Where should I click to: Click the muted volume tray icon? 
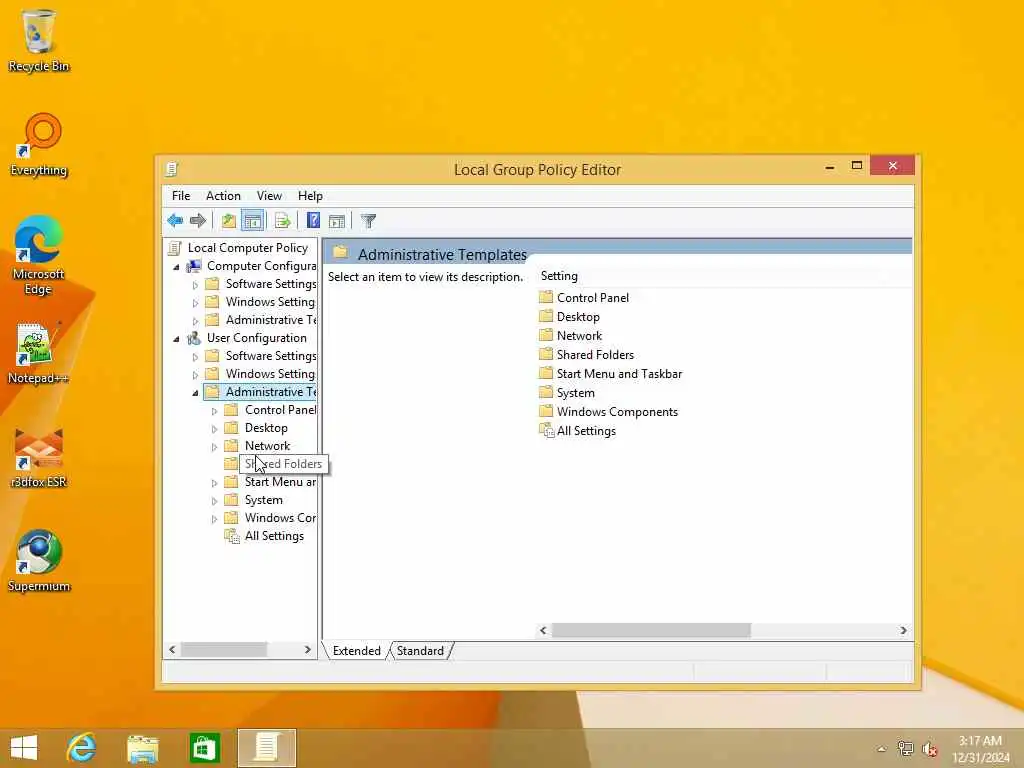(x=930, y=749)
